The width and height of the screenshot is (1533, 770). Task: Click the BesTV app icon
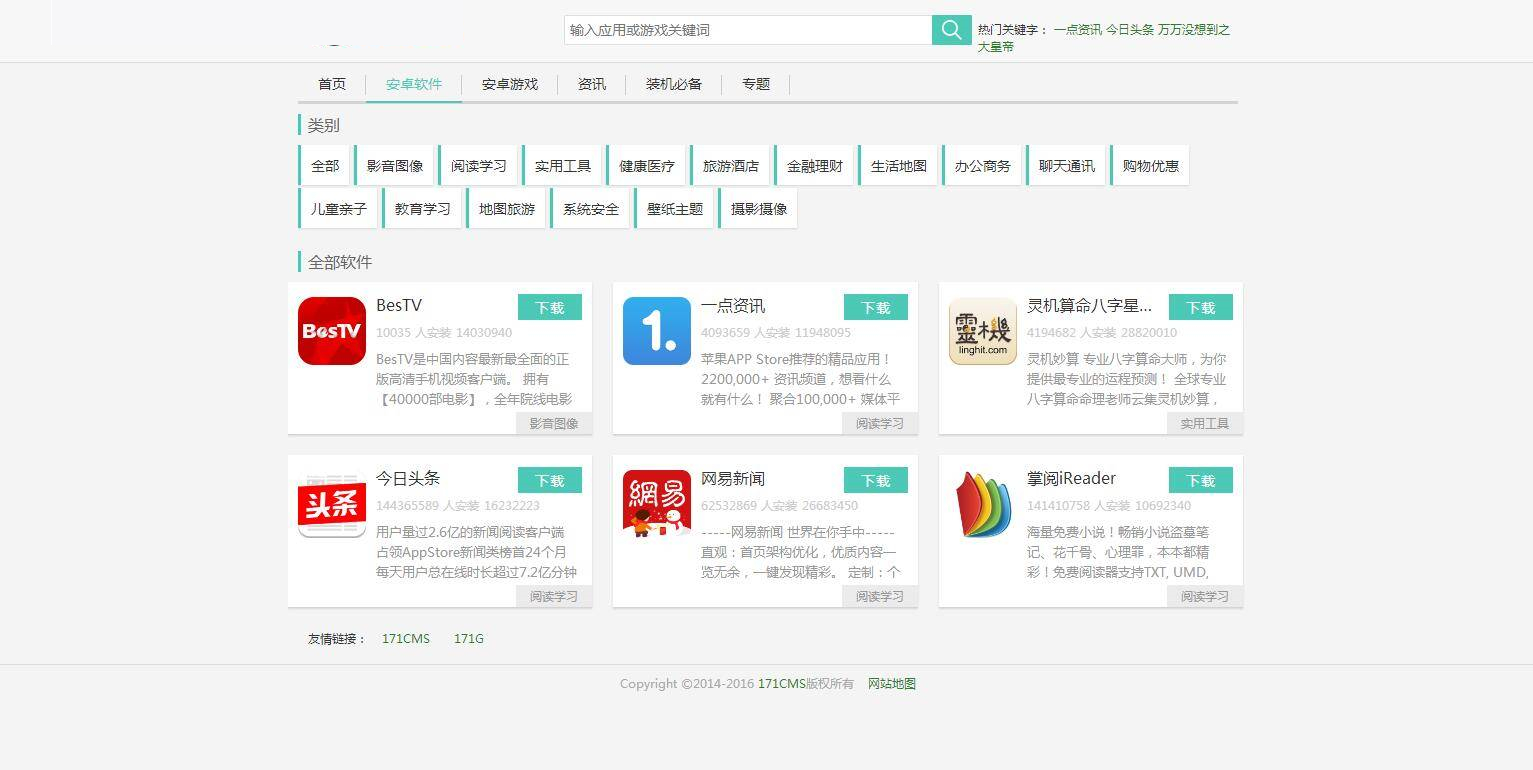coord(331,330)
